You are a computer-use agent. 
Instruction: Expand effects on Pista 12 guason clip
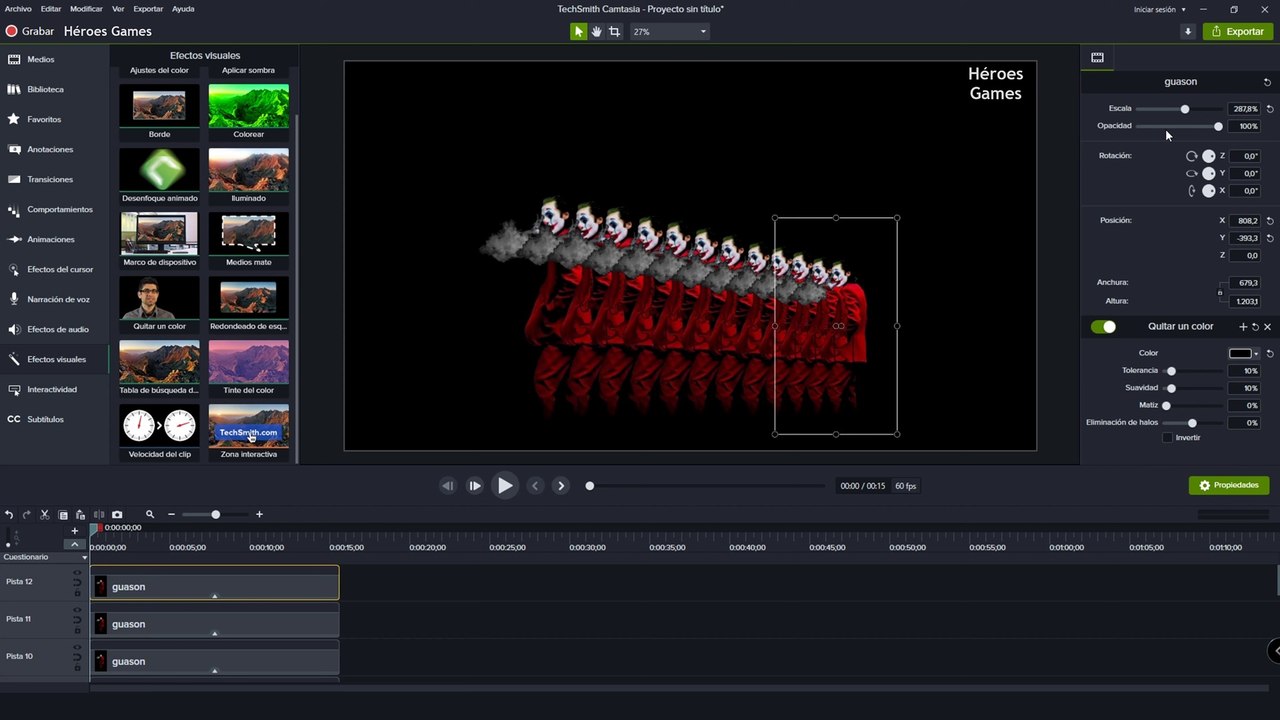[214, 596]
